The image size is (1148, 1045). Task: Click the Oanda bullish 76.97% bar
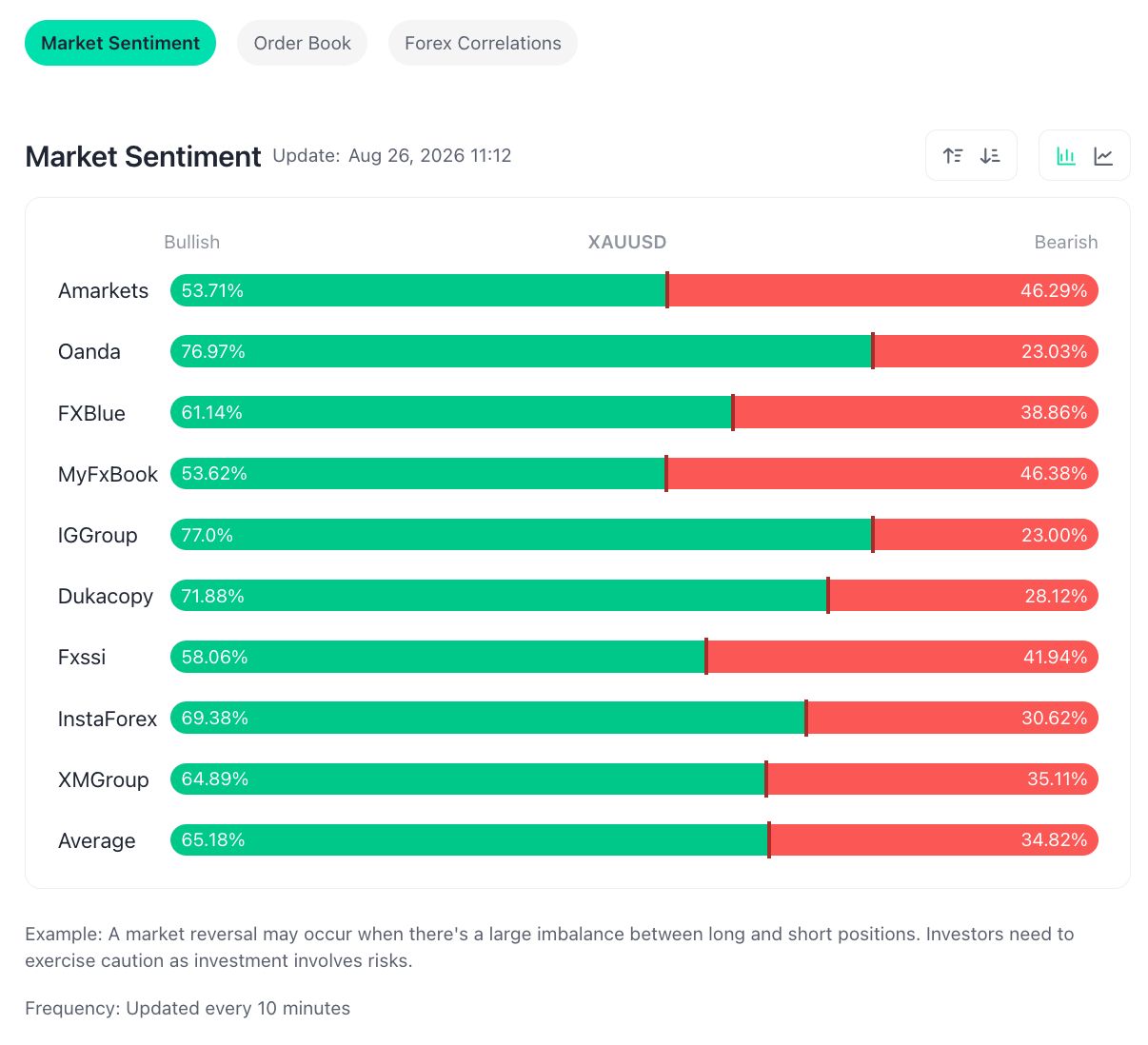(x=521, y=351)
